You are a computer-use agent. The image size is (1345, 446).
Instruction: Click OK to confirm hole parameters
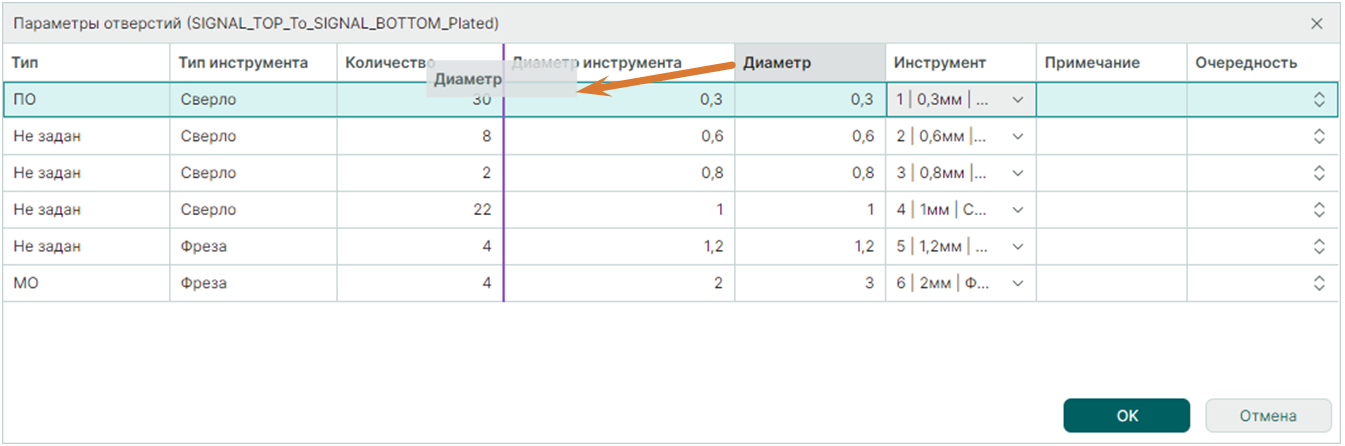point(1126,415)
